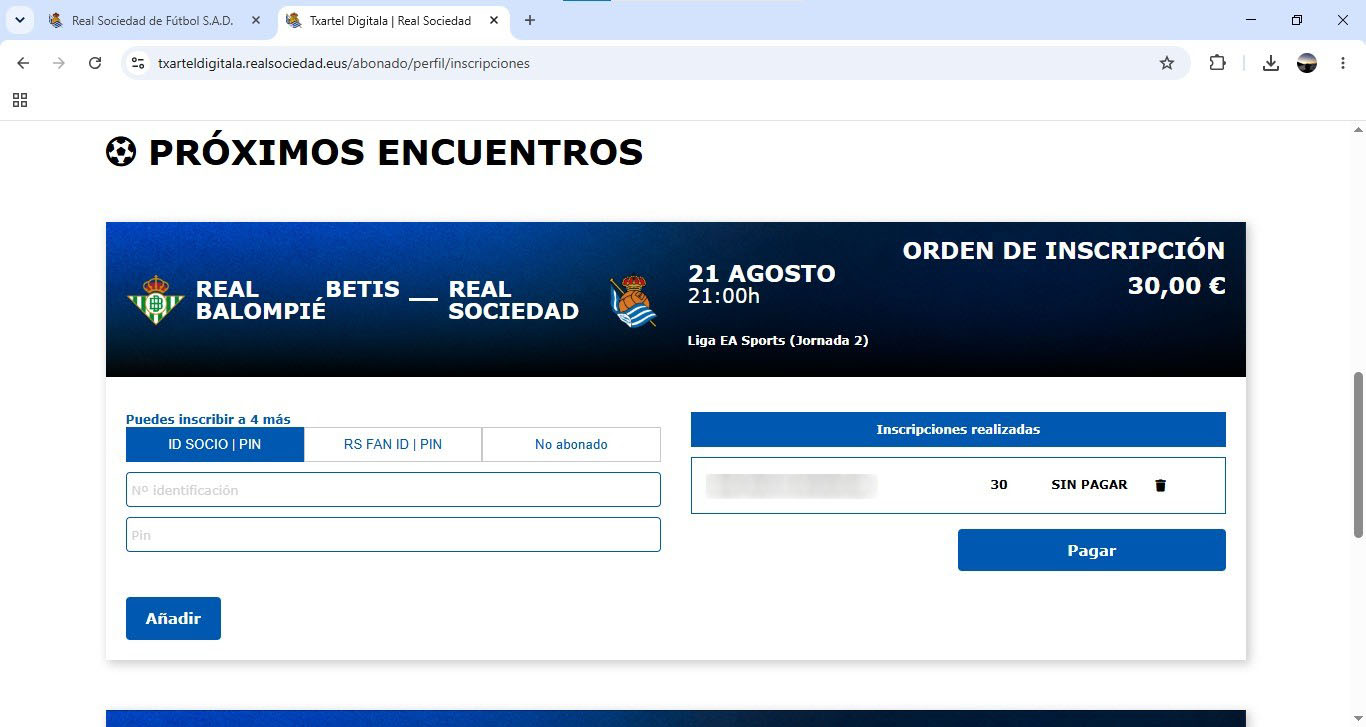Open the Chrome profile avatar
This screenshot has width=1366, height=727.
click(1307, 63)
